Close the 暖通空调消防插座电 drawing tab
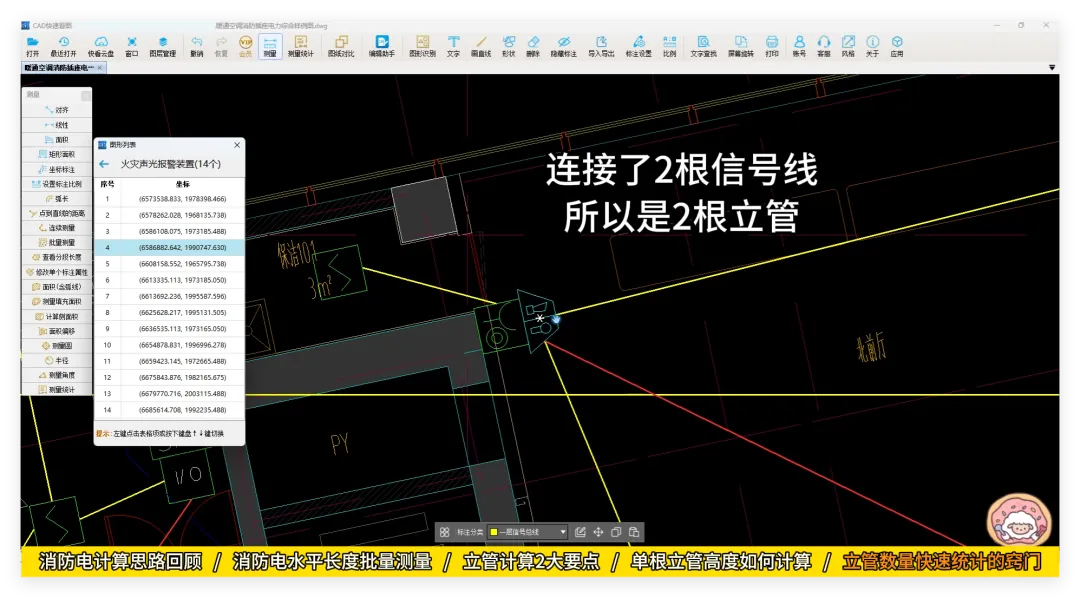The height and width of the screenshot is (598, 1080). (x=100, y=68)
